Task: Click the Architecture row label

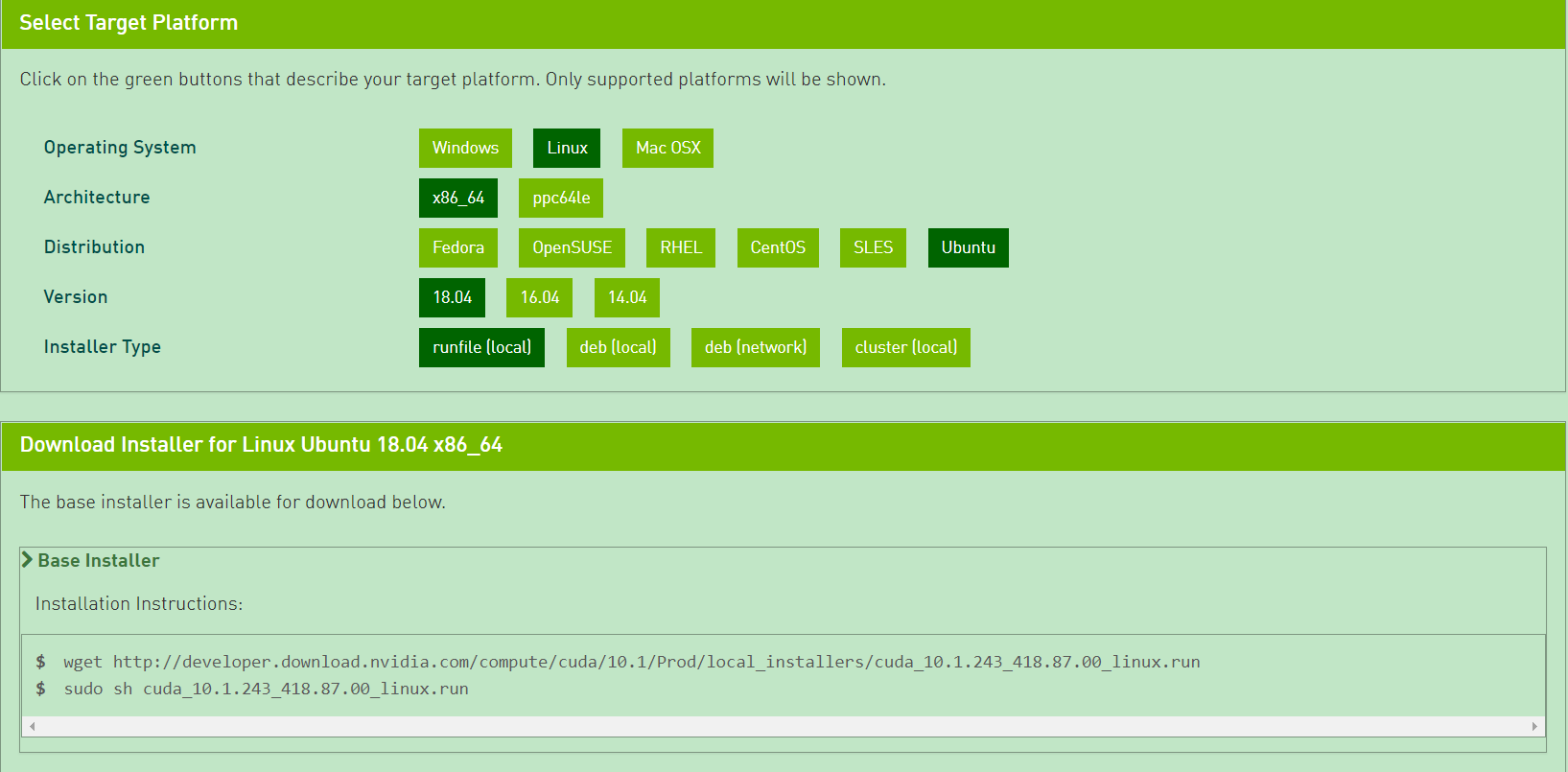Action: point(97,198)
